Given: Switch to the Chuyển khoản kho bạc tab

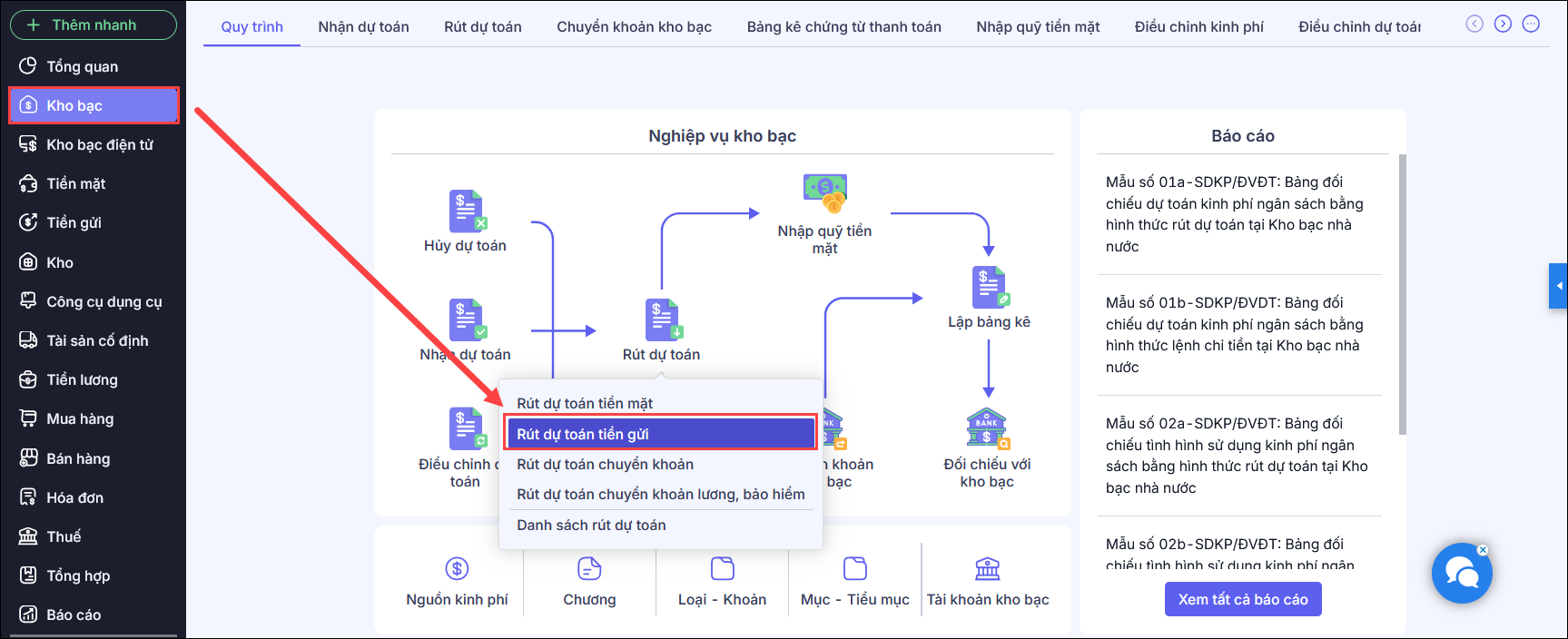Looking at the screenshot, I should (634, 27).
